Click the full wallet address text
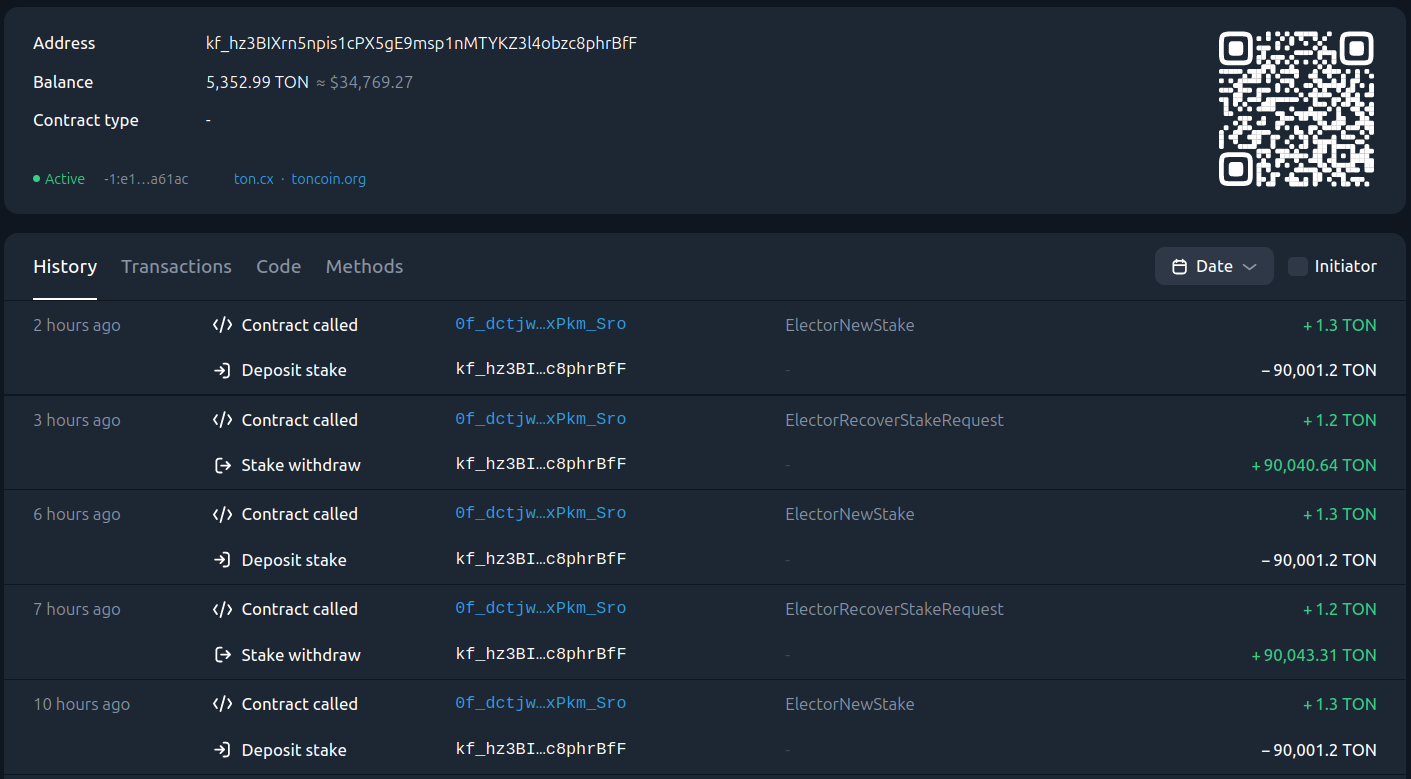Viewport: 1411px width, 779px height. pyautogui.click(x=421, y=44)
